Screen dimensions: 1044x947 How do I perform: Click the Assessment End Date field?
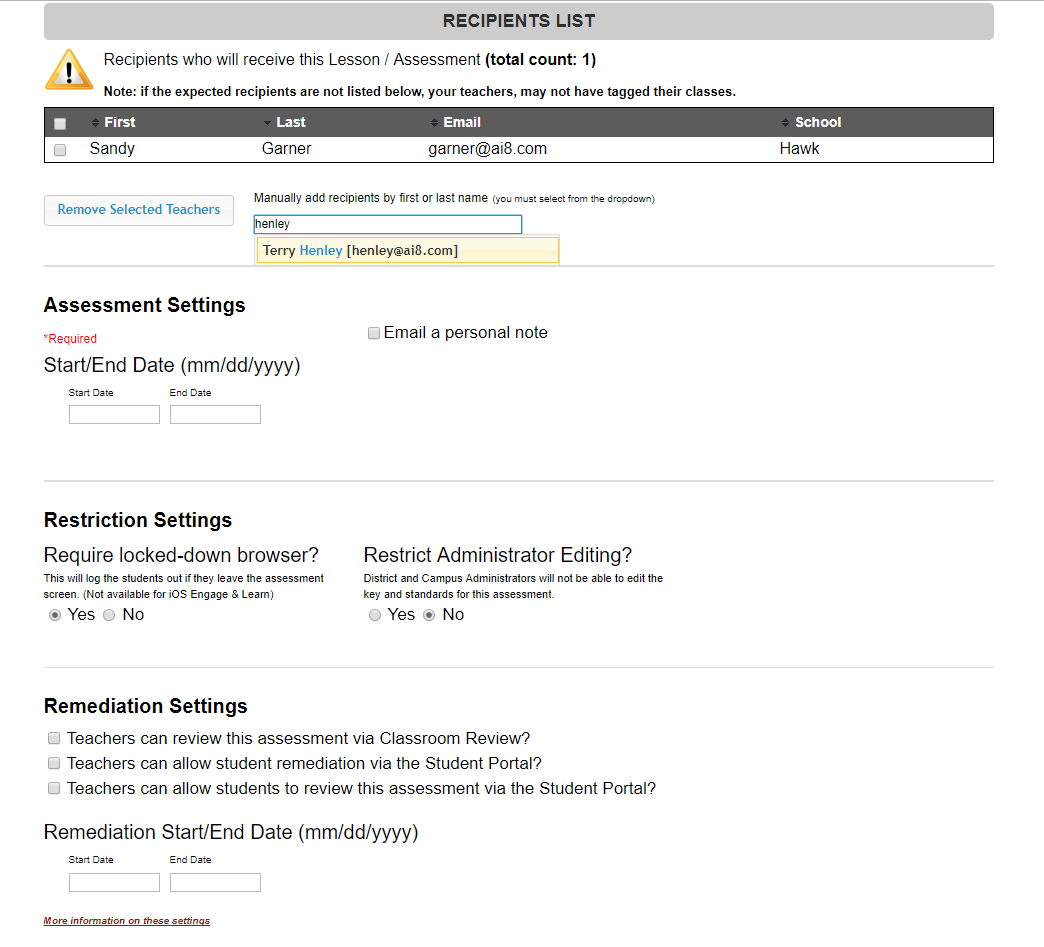point(215,414)
